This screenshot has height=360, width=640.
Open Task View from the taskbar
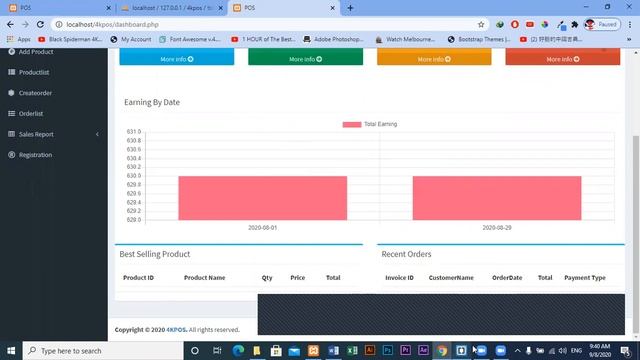pos(217,351)
